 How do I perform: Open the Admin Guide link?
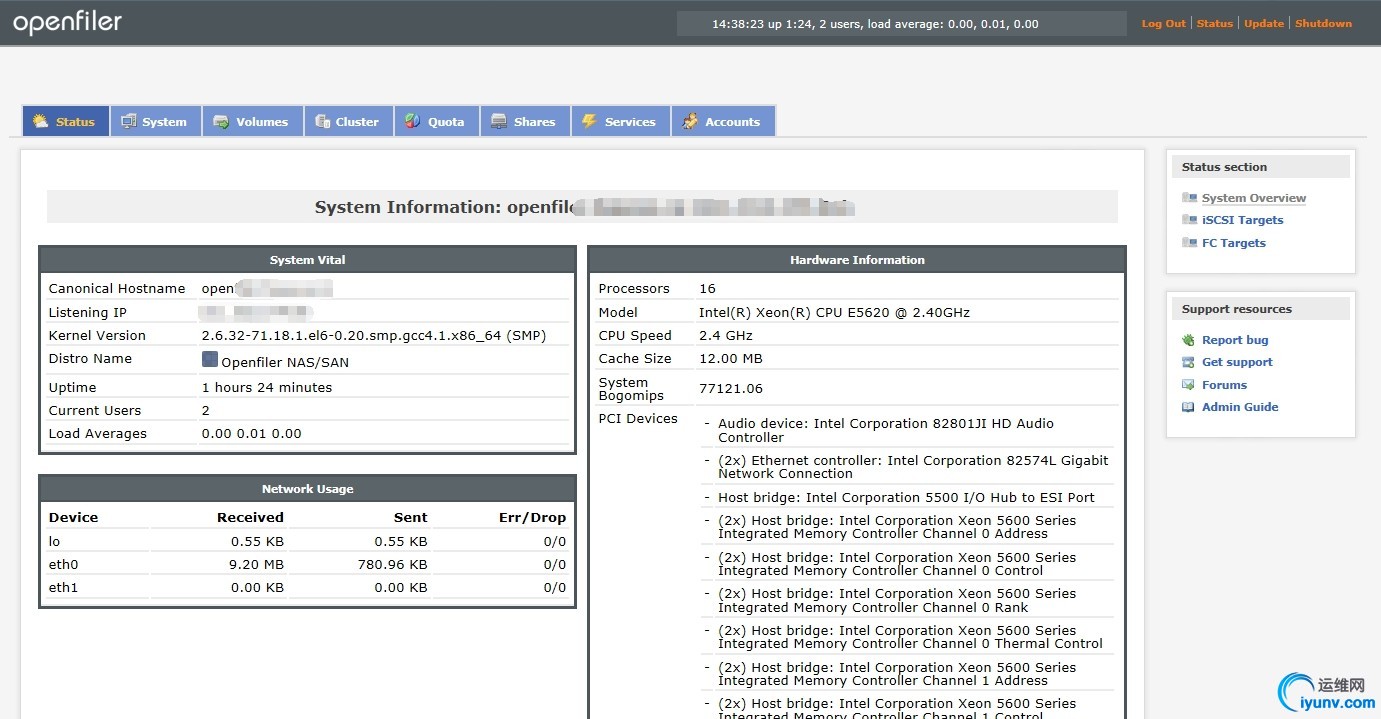pyautogui.click(x=1240, y=407)
